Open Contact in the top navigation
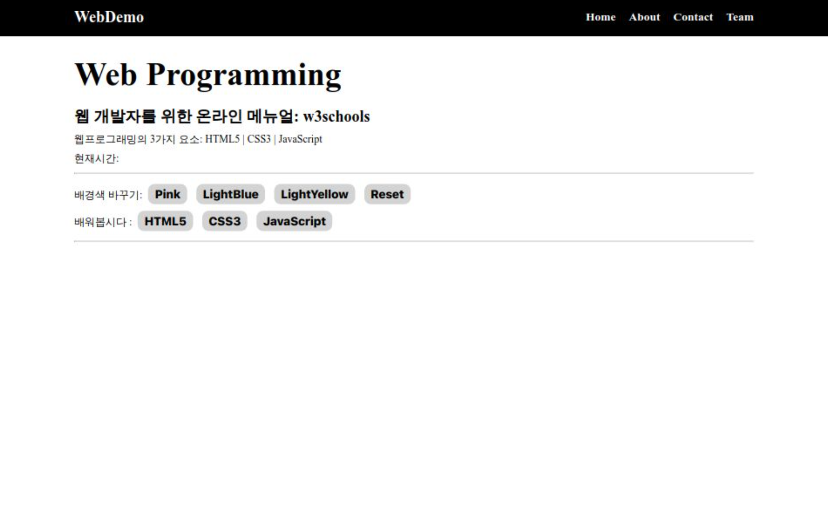This screenshot has width=828, height=513. tap(692, 17)
